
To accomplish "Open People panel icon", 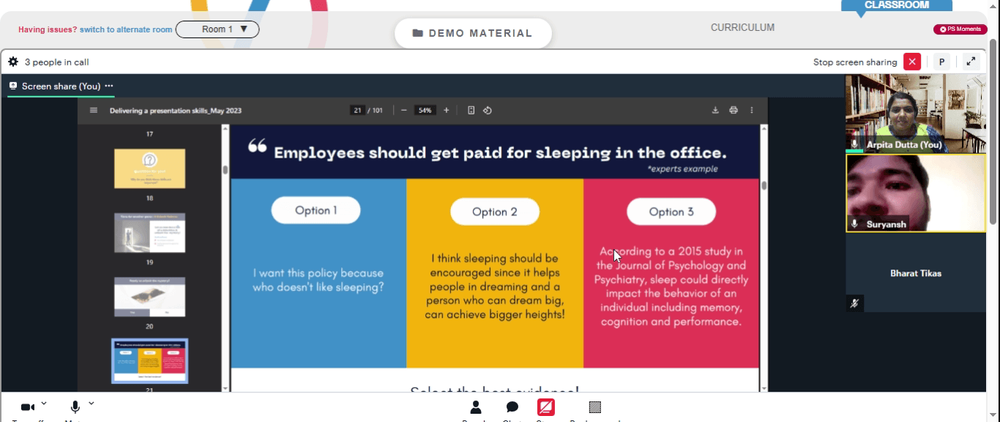I will (475, 407).
